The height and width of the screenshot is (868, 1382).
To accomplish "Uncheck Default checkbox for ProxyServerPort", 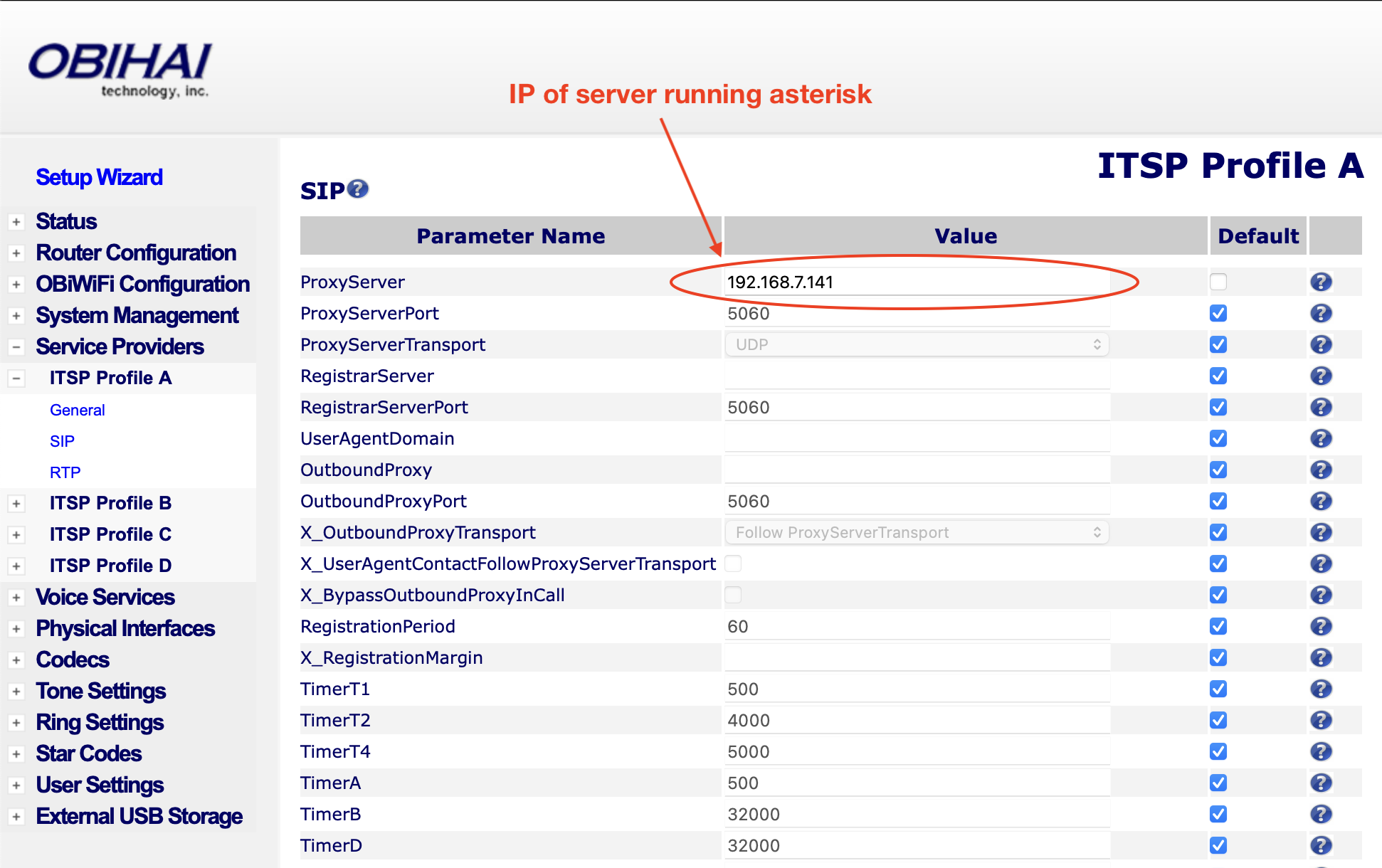I will [x=1218, y=313].
